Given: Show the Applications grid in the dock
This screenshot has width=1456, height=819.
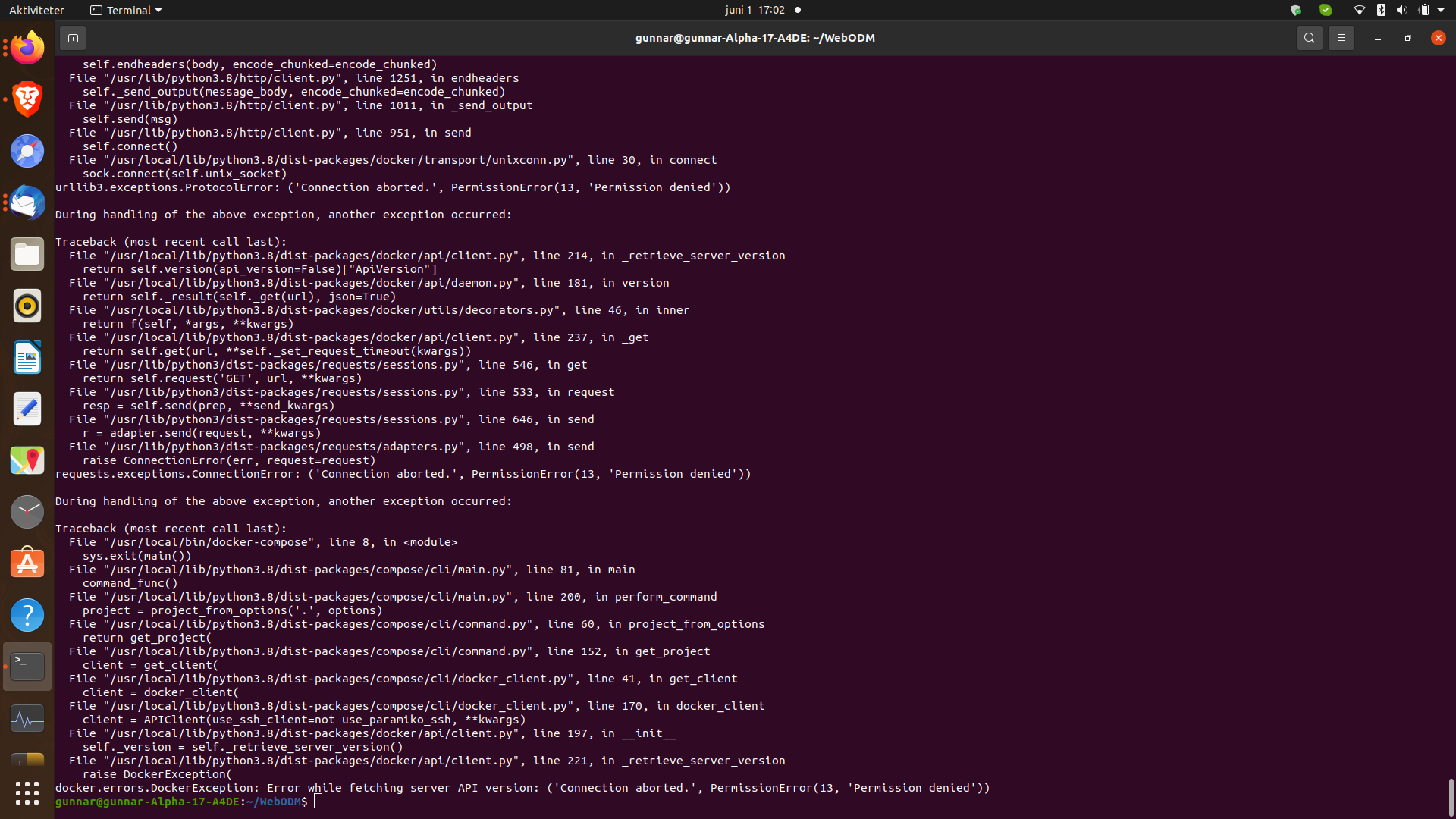Looking at the screenshot, I should (x=27, y=794).
